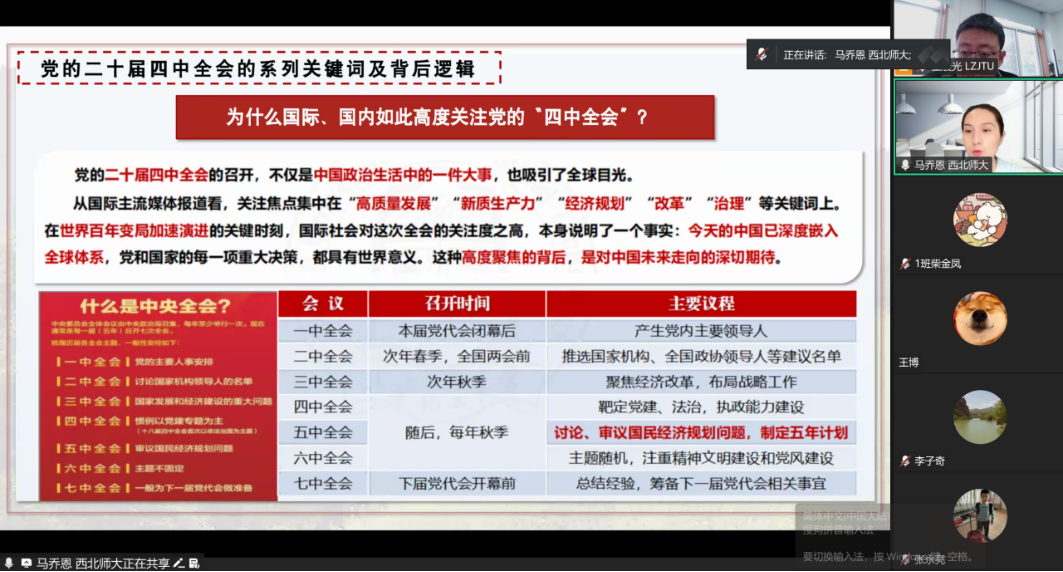Open the annotation pen icon in sharing bar
Screen dimensions: 1063x572
tap(178, 563)
